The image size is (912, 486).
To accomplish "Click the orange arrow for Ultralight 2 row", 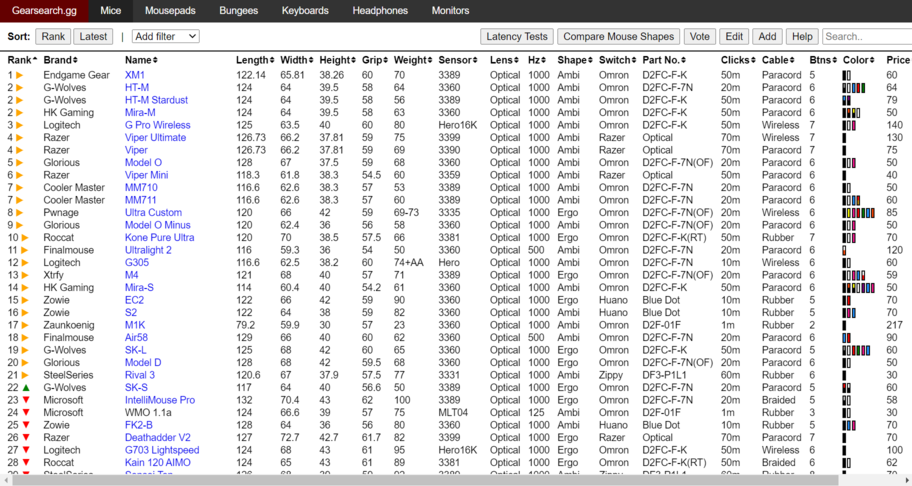I will 25,250.
